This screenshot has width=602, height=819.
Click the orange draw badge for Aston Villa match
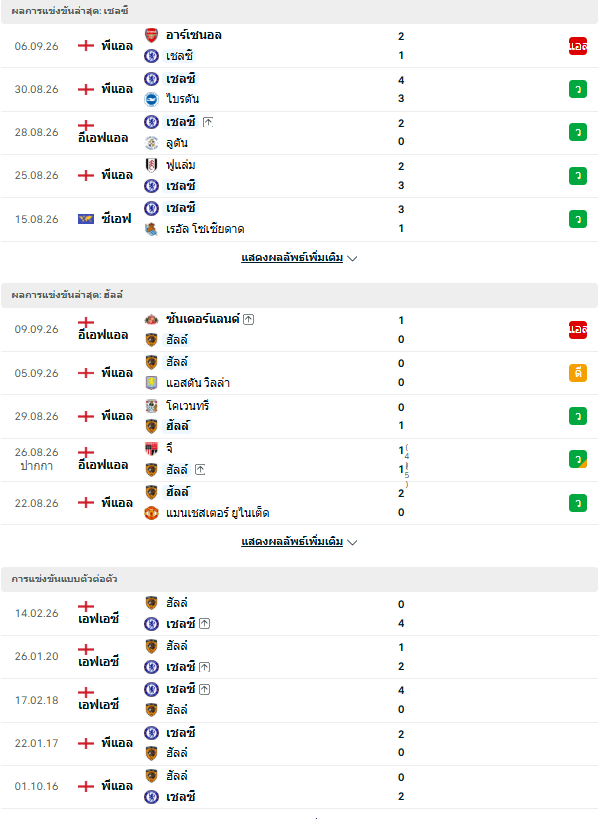tap(578, 373)
